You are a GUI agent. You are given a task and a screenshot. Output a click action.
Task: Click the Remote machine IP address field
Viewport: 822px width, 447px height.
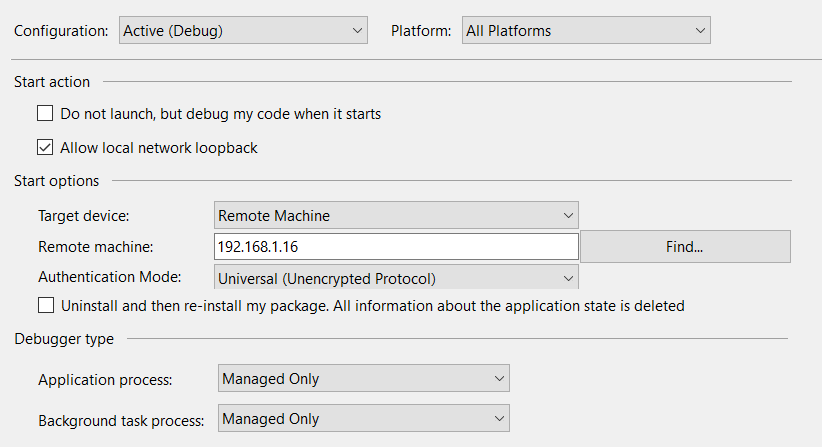tap(396, 246)
